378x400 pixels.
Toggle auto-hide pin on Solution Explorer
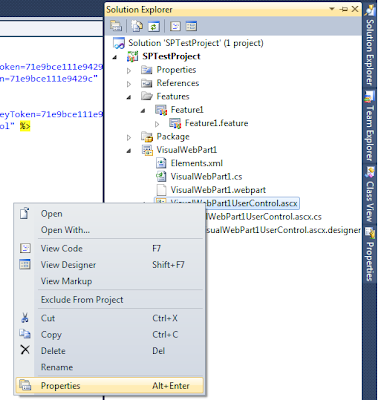click(344, 9)
